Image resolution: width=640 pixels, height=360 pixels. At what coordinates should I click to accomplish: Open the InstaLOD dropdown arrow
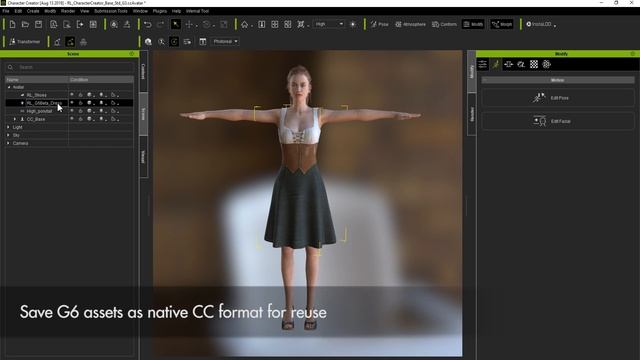coord(555,26)
